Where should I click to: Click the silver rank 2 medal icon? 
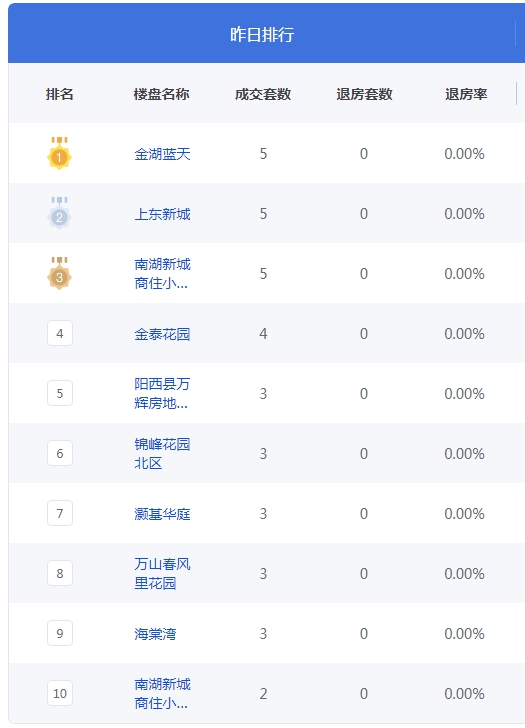(59, 213)
